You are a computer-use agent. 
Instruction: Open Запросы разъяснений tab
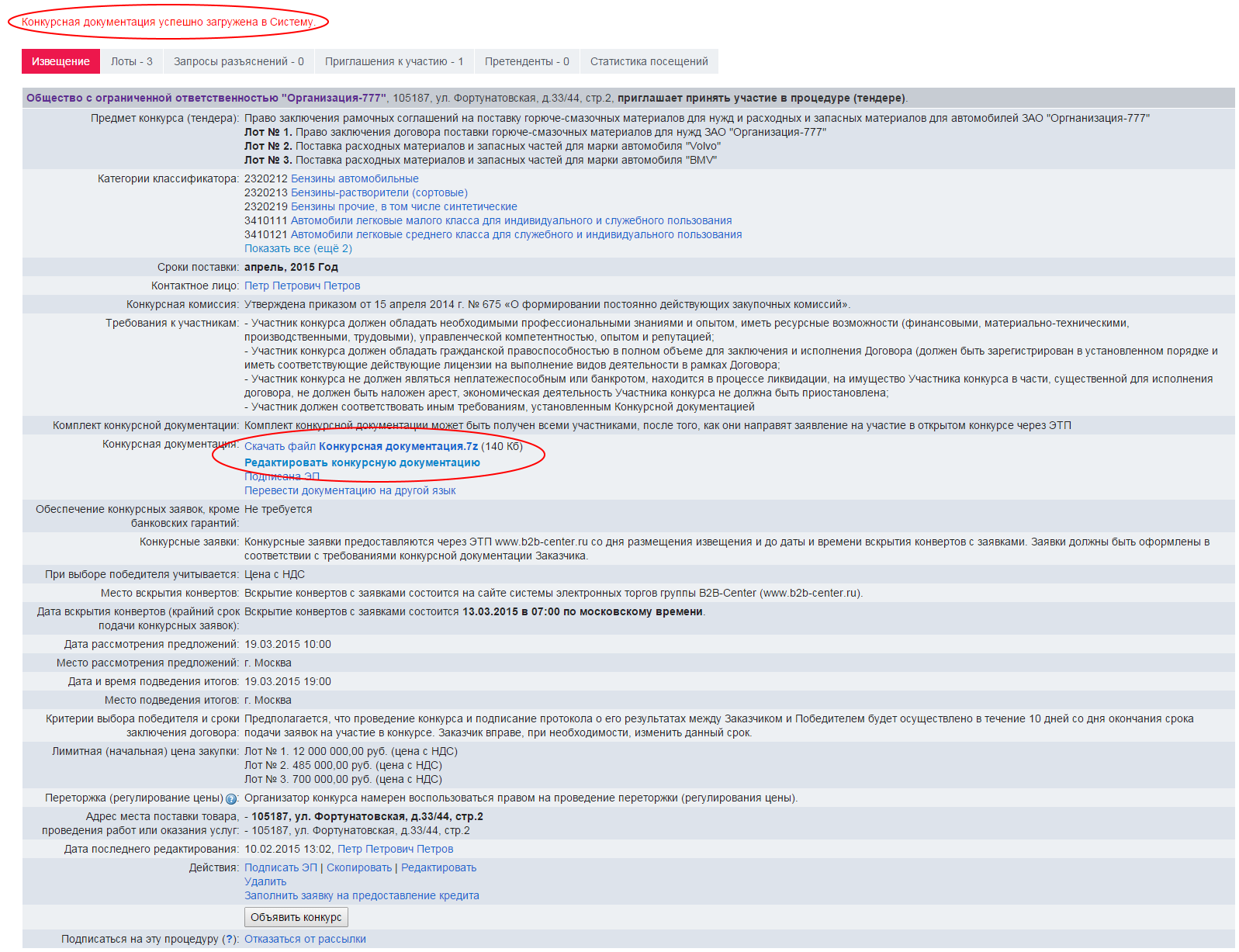coord(238,61)
